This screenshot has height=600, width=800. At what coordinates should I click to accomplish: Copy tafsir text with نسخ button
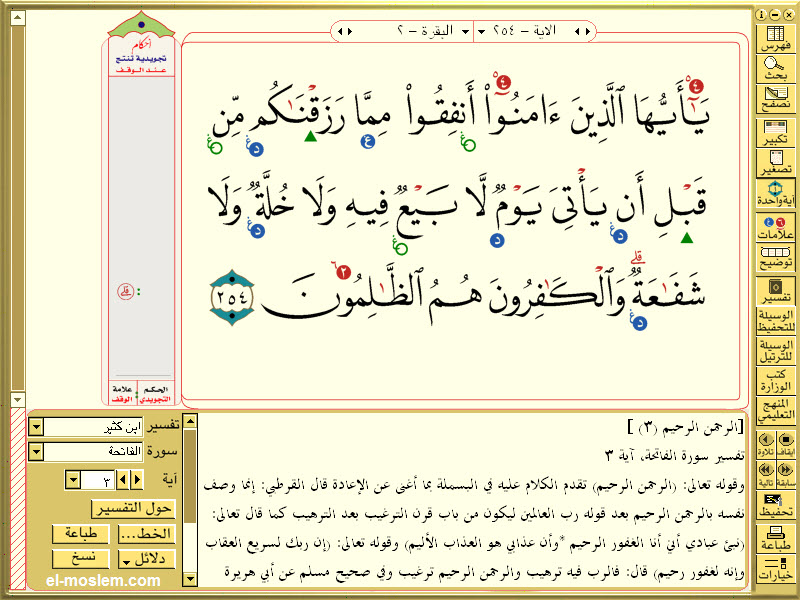click(x=81, y=559)
